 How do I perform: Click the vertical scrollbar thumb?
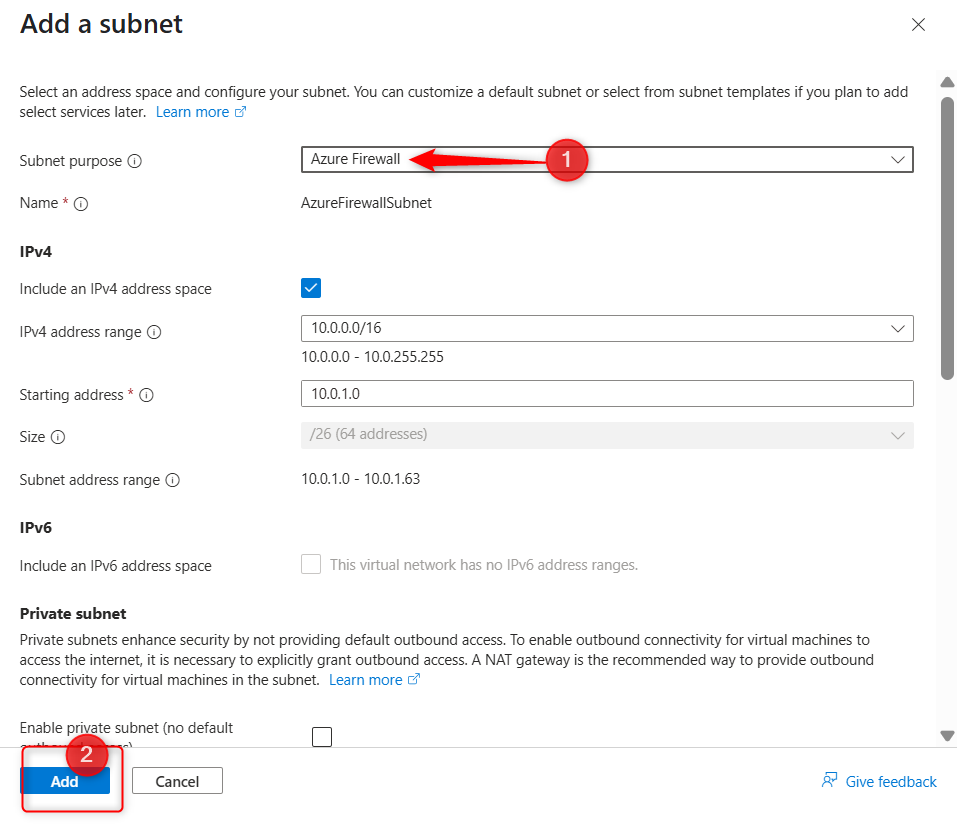[947, 238]
